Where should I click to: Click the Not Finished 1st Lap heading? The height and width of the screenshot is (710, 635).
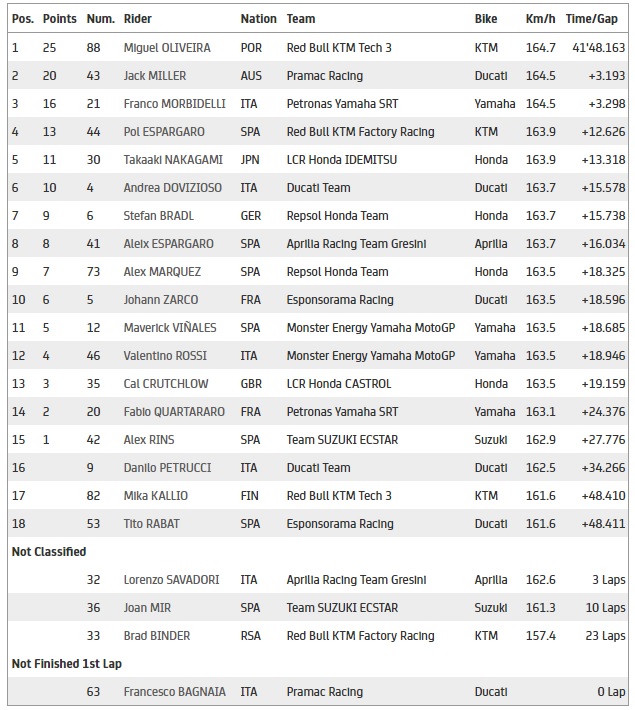pyautogui.click(x=66, y=664)
